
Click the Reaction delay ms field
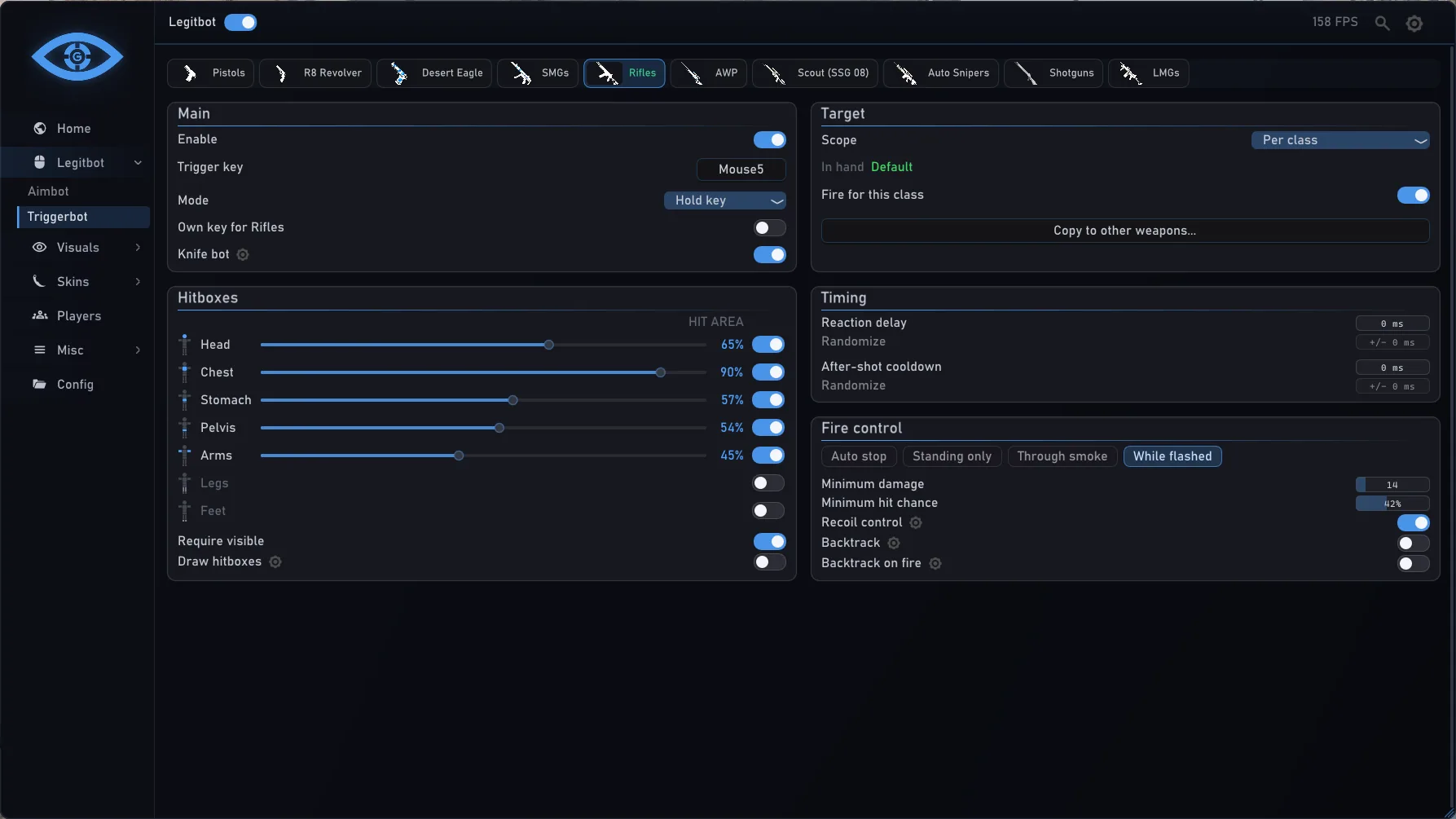[1392, 324]
